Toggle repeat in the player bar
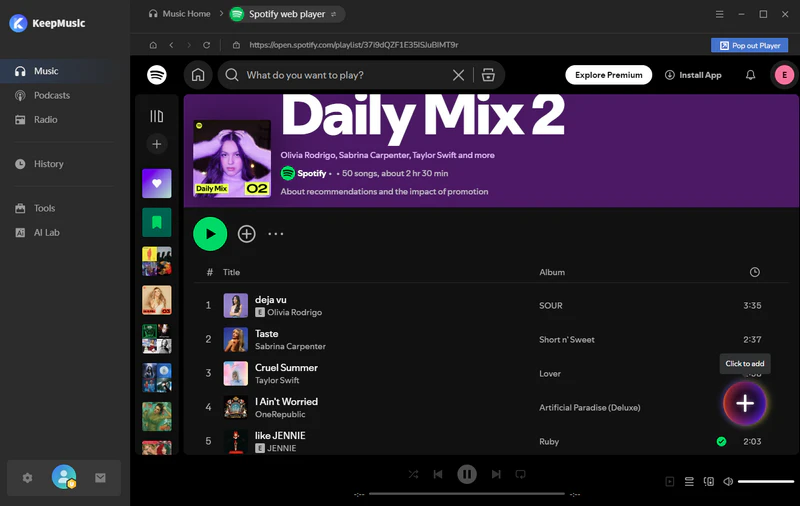The width and height of the screenshot is (800, 506). coord(520,474)
